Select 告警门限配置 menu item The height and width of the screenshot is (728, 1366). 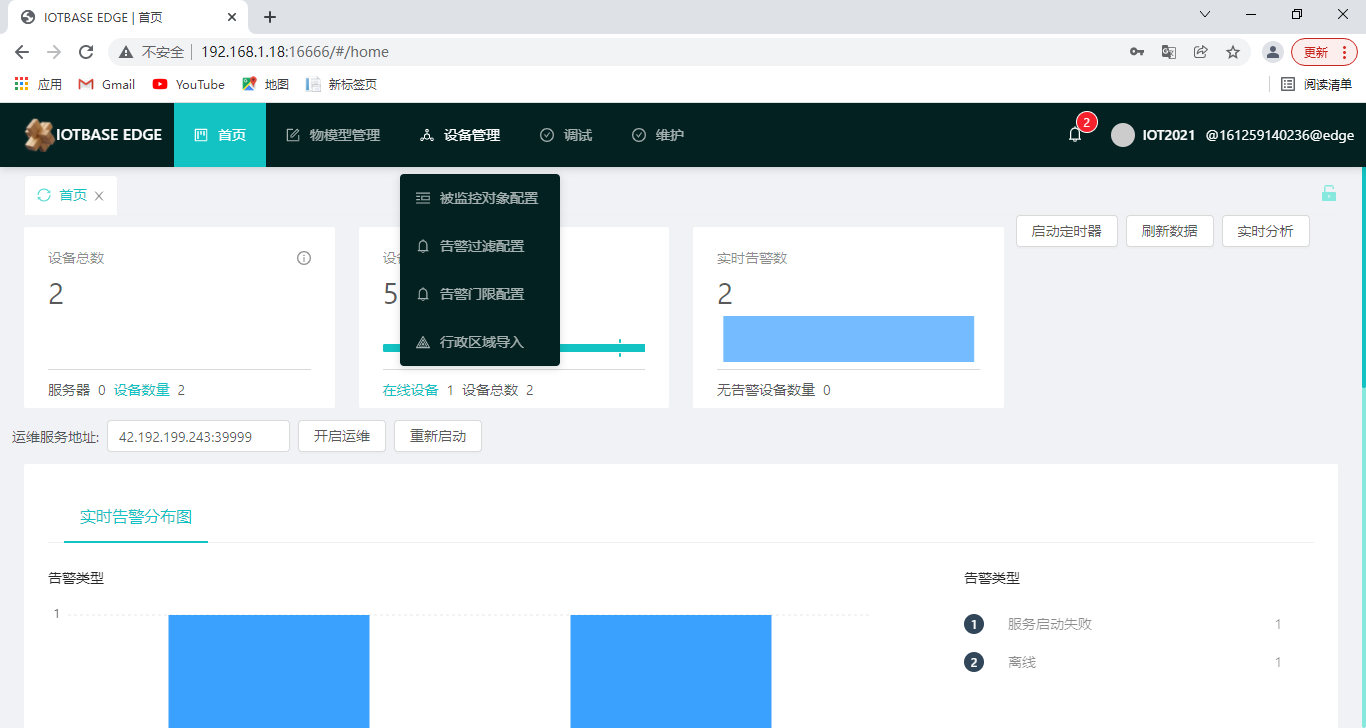(481, 294)
